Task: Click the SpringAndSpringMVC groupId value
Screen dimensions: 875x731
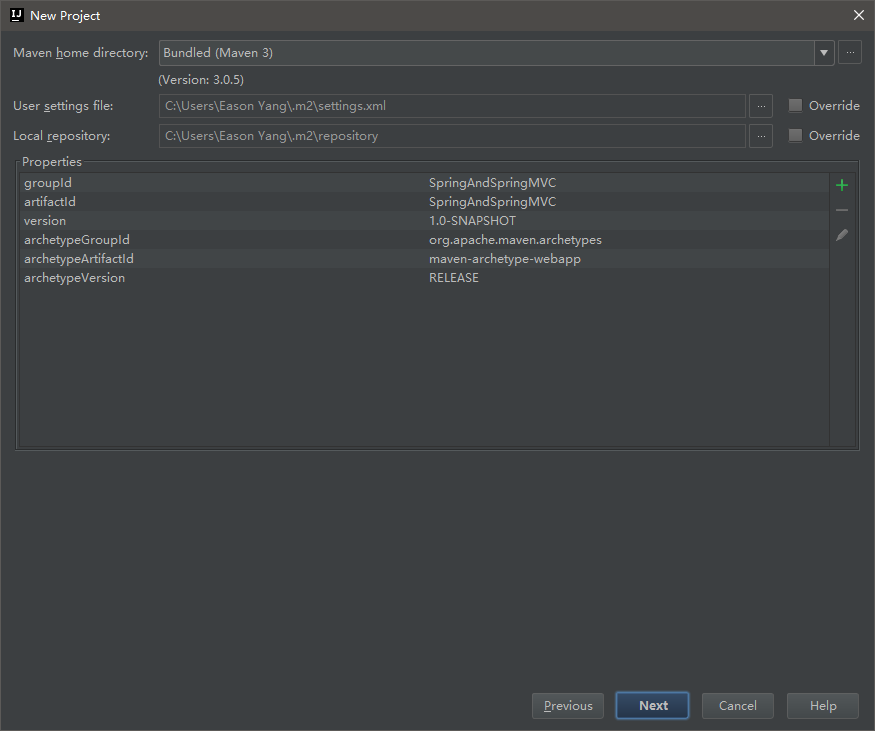Action: [492, 183]
